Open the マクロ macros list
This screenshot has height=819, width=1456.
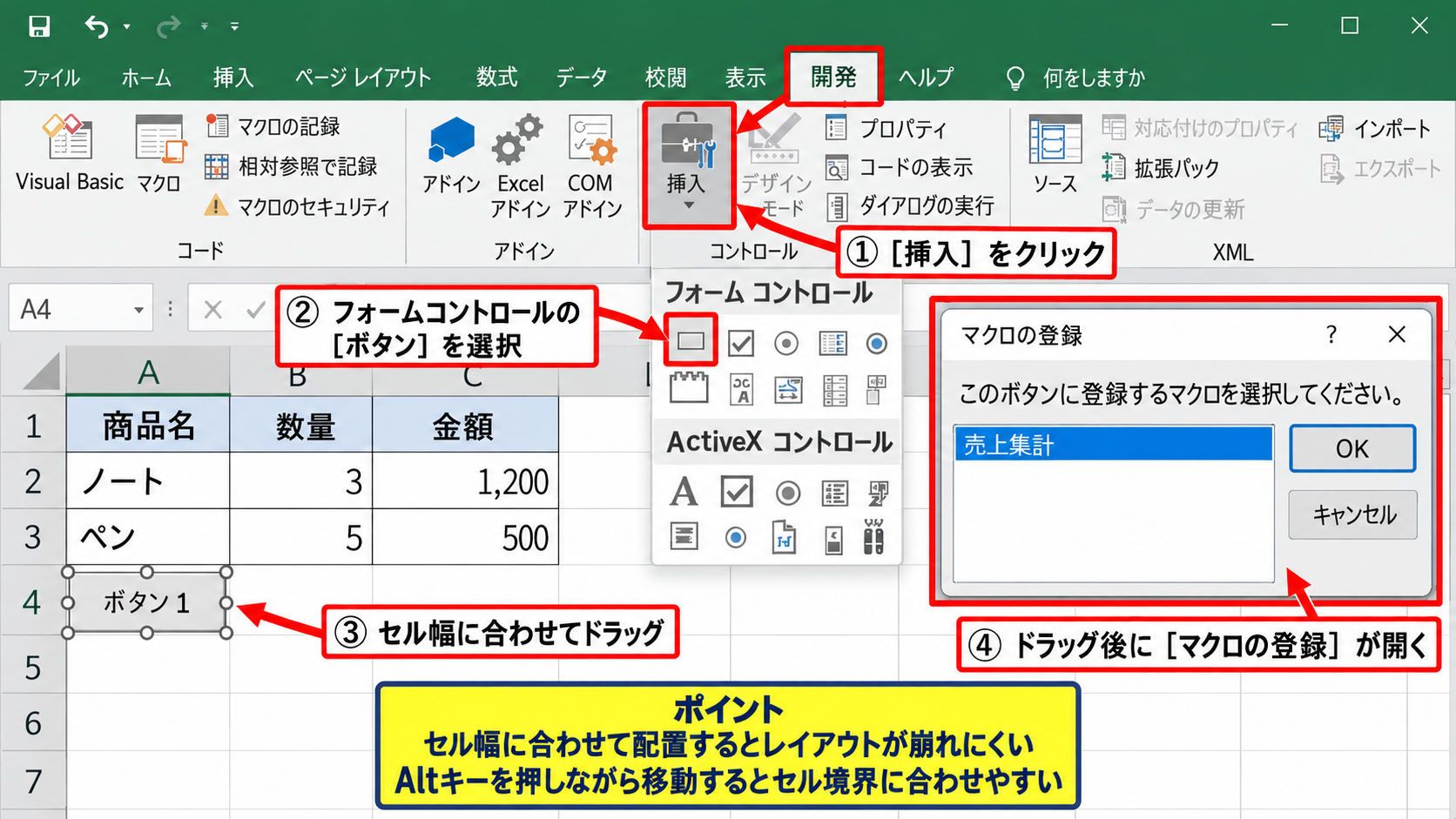click(159, 152)
